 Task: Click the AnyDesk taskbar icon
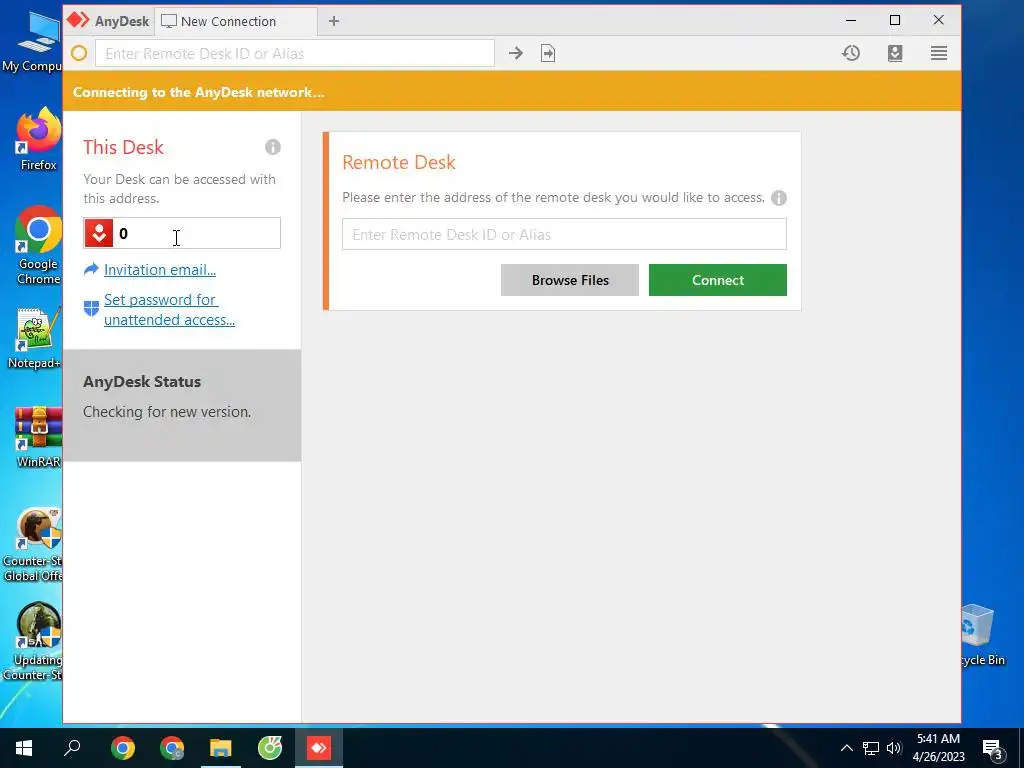tap(319, 748)
